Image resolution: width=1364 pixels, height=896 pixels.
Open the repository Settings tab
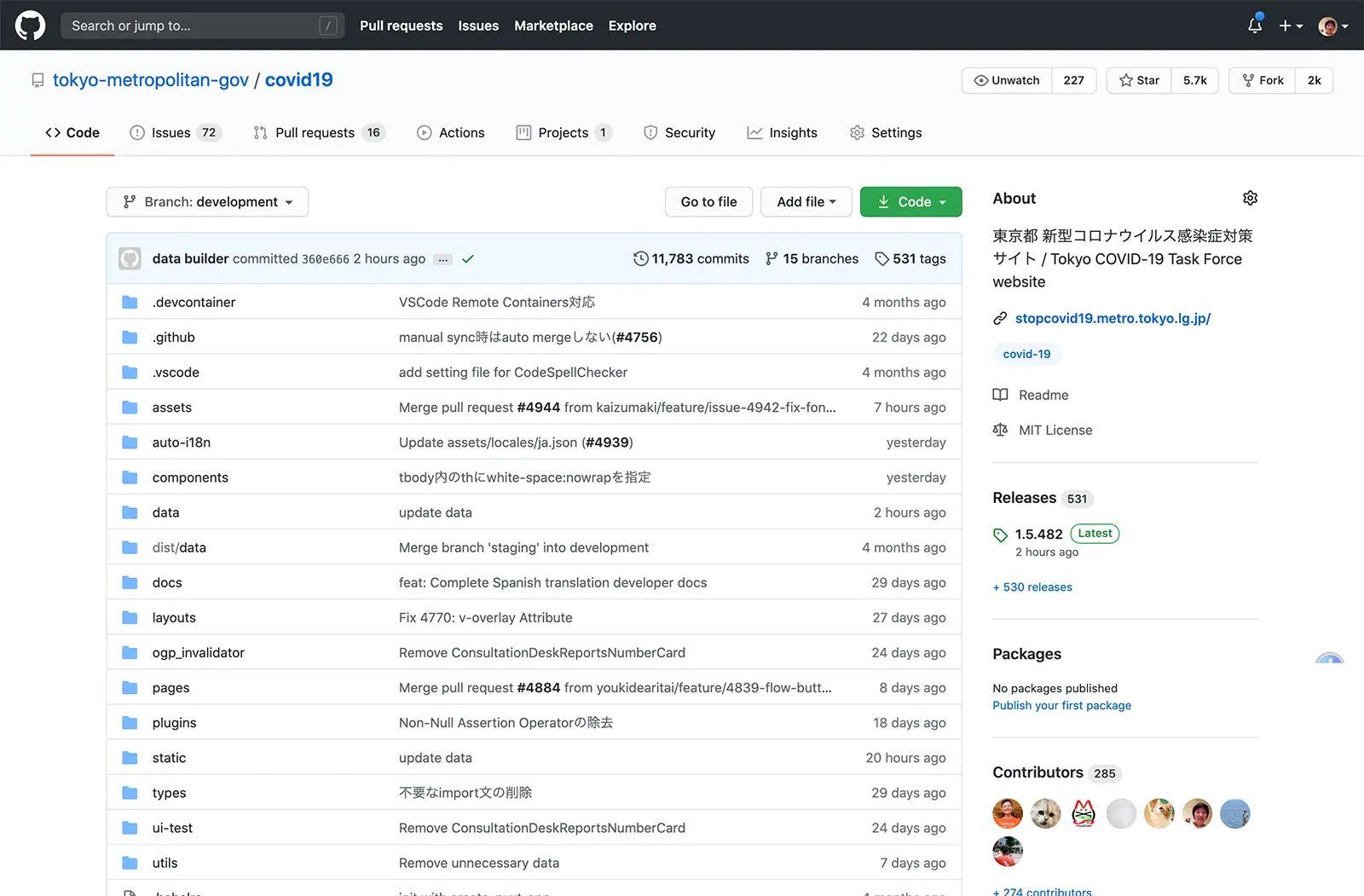pyautogui.click(x=886, y=133)
